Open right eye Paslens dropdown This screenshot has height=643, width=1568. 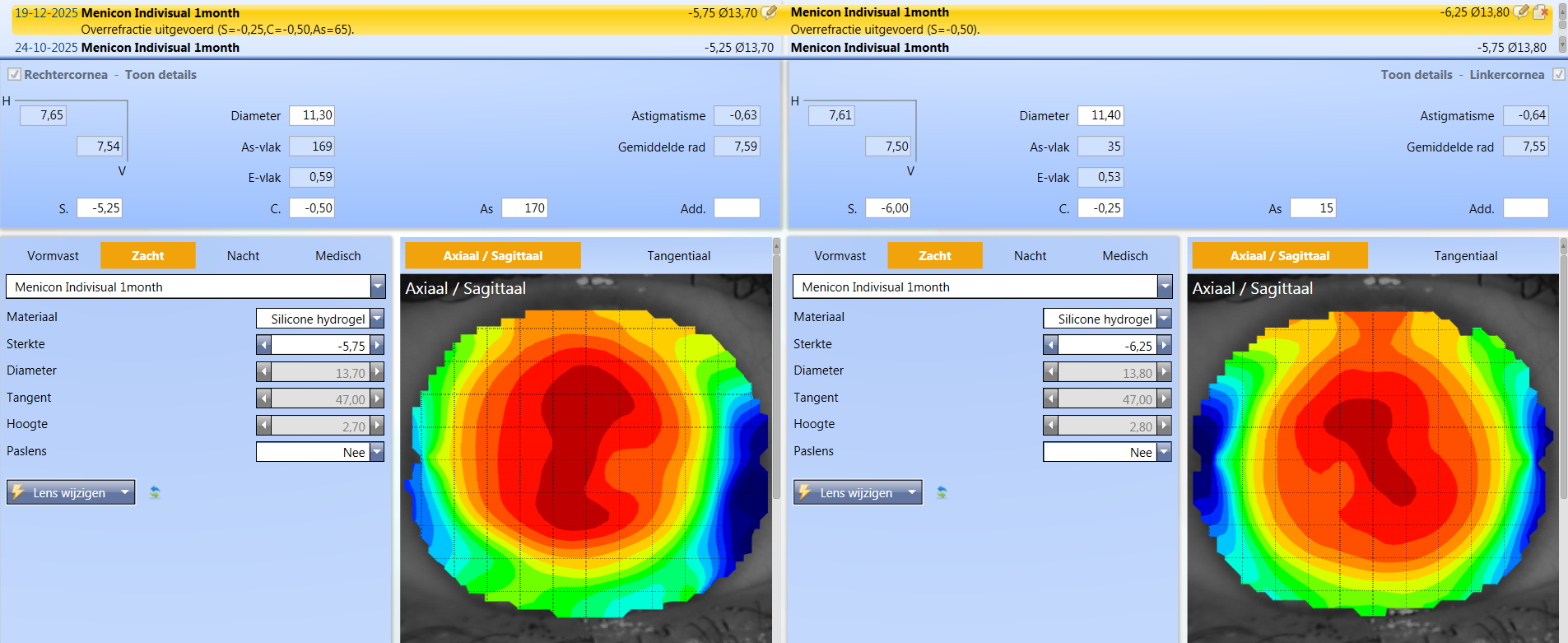pyautogui.click(x=377, y=452)
